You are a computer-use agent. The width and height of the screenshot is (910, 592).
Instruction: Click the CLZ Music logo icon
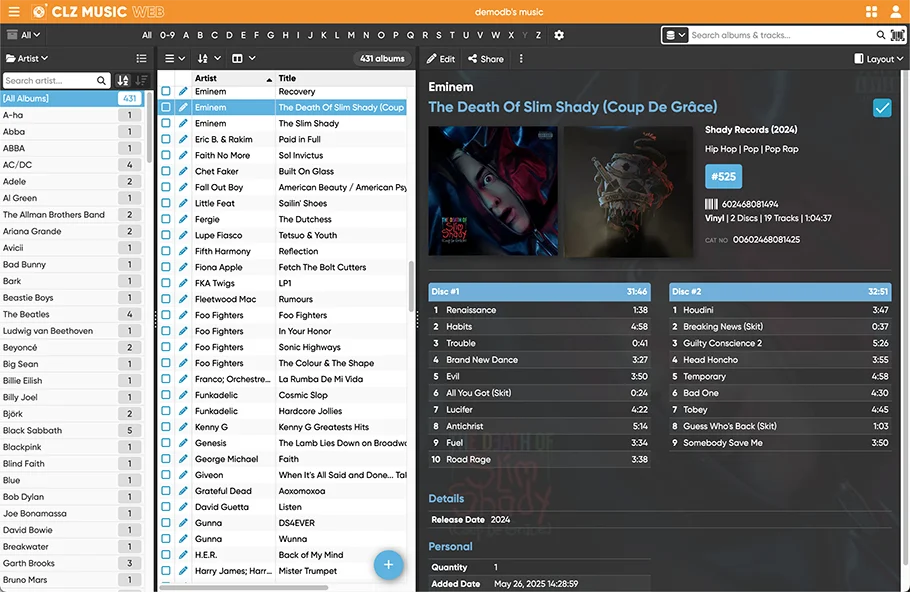click(x=39, y=12)
